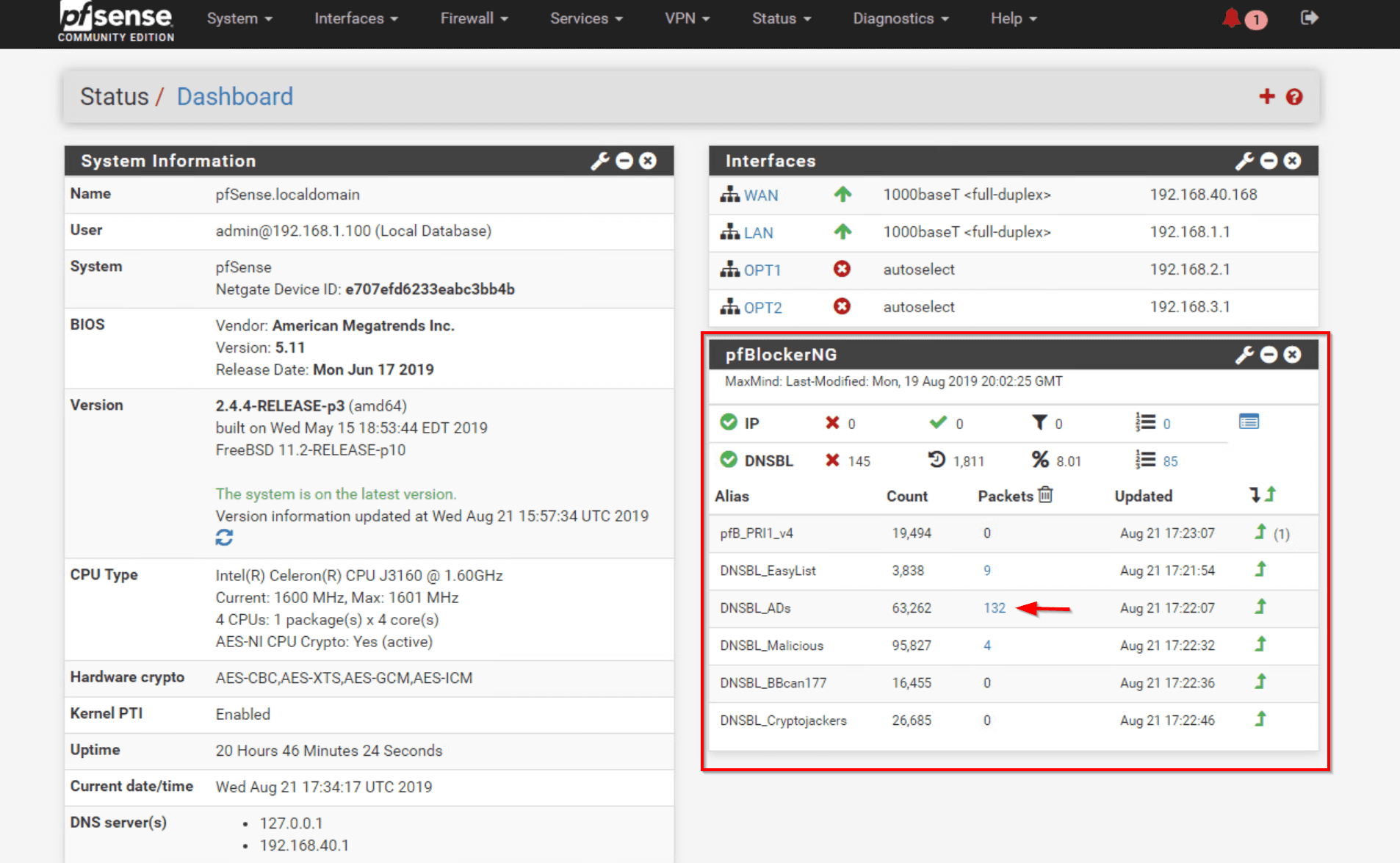Click the logout icon at top right
Screen dimensions: 1400x863
click(1309, 18)
